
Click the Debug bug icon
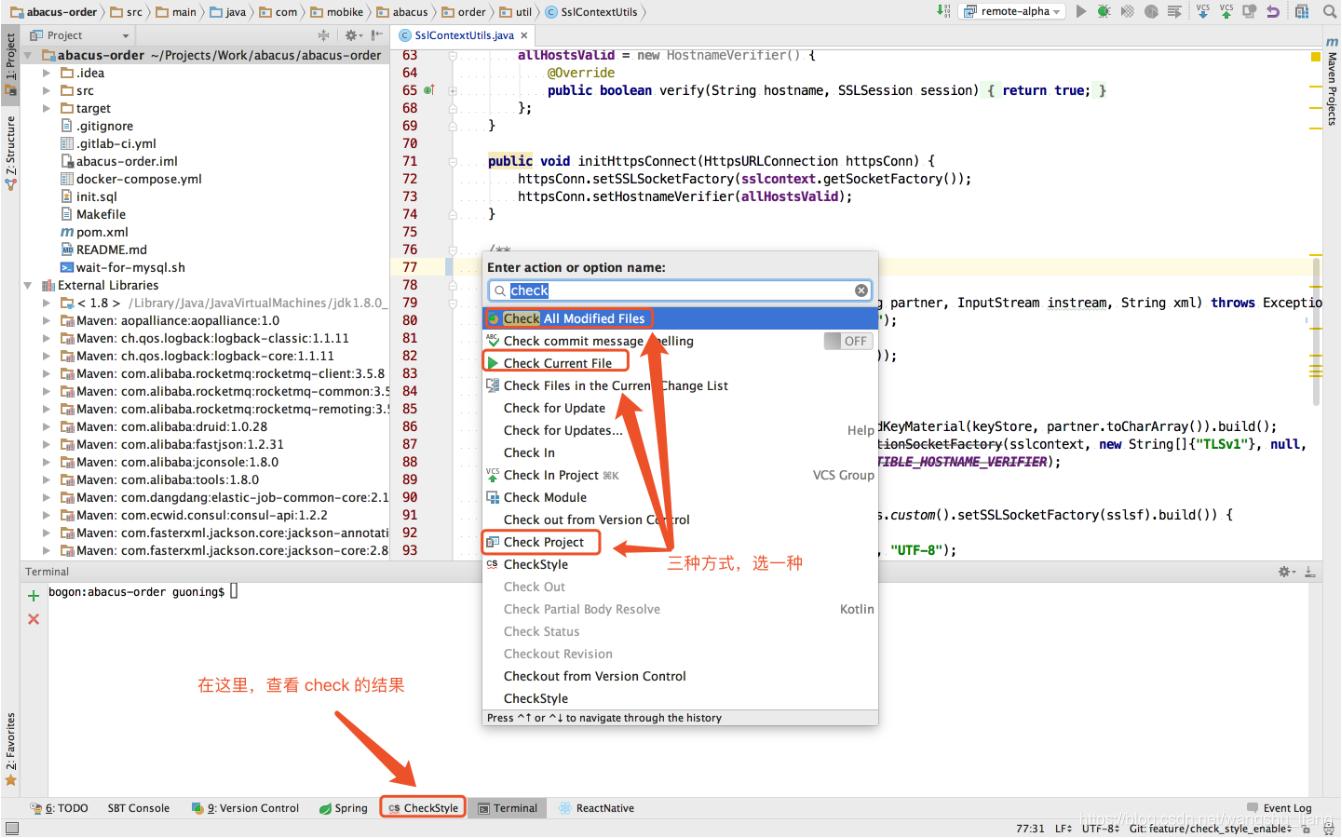click(1104, 12)
